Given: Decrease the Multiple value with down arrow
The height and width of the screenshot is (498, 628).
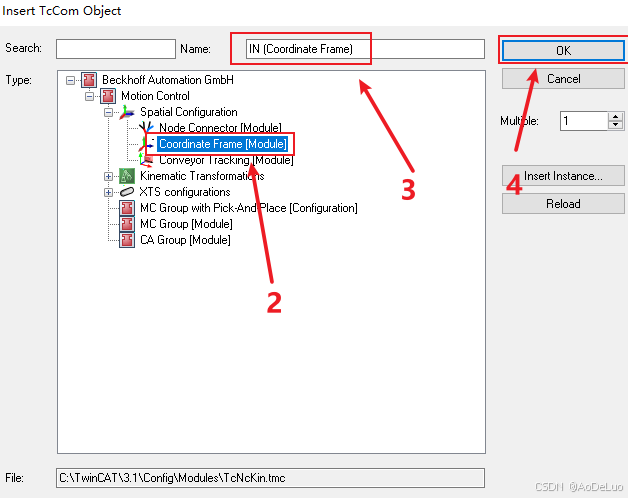Looking at the screenshot, I should pyautogui.click(x=616, y=125).
